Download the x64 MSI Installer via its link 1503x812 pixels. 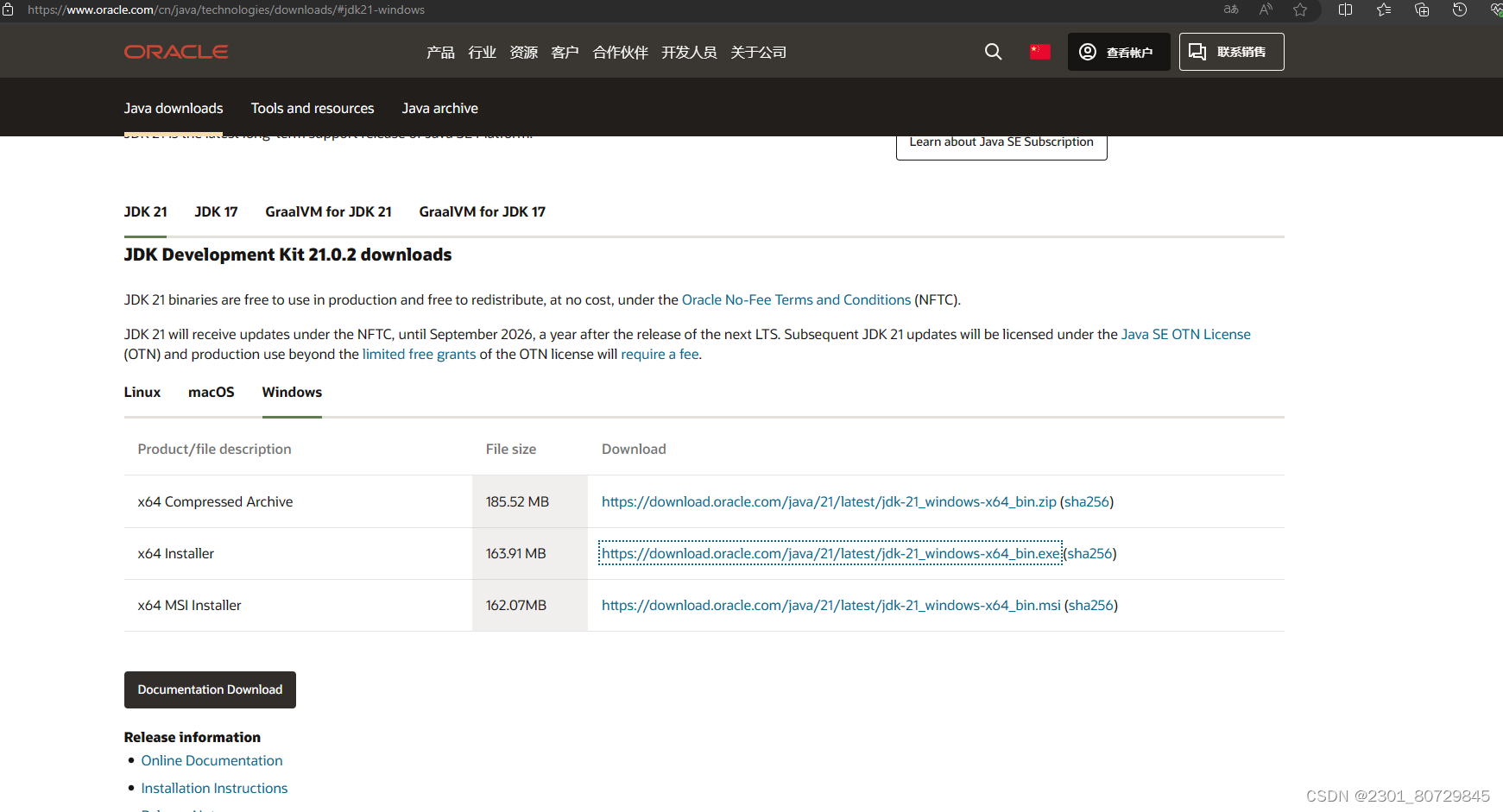(x=831, y=605)
